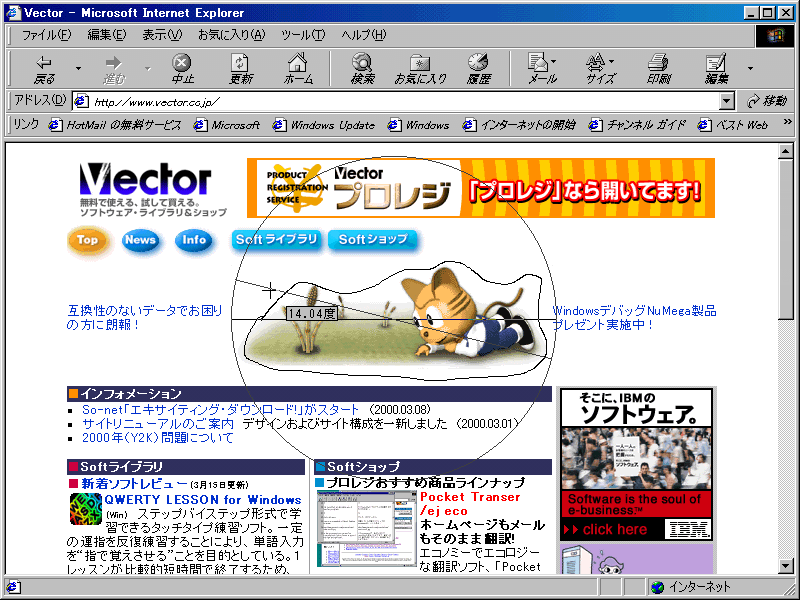Image resolution: width=800 pixels, height=600 pixels.
Task: Expand the Edit button dropdown arrow
Action: (x=750, y=68)
